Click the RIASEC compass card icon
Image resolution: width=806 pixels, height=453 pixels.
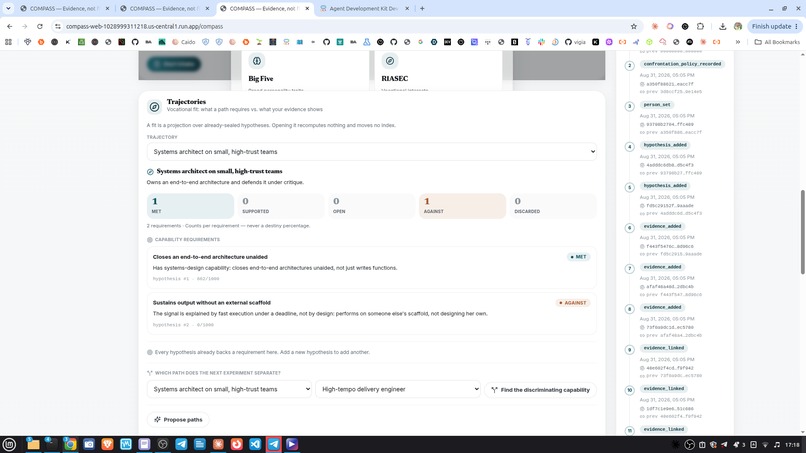[390, 61]
